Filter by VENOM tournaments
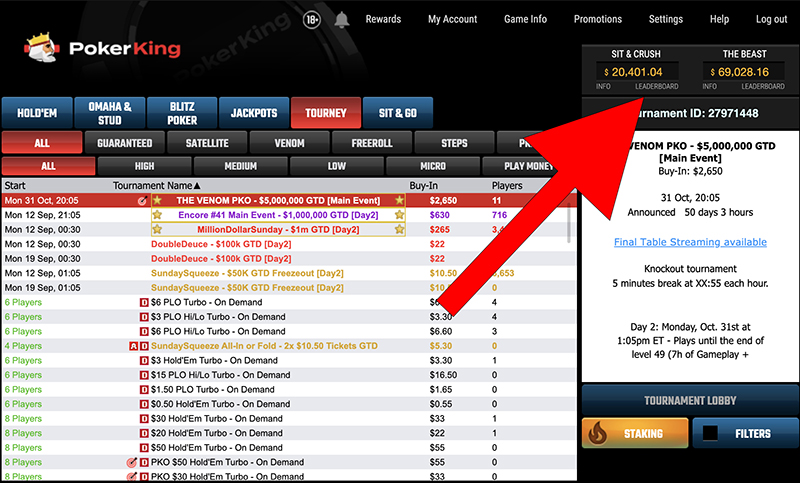Viewport: 800px width, 483px height. pyautogui.click(x=289, y=143)
